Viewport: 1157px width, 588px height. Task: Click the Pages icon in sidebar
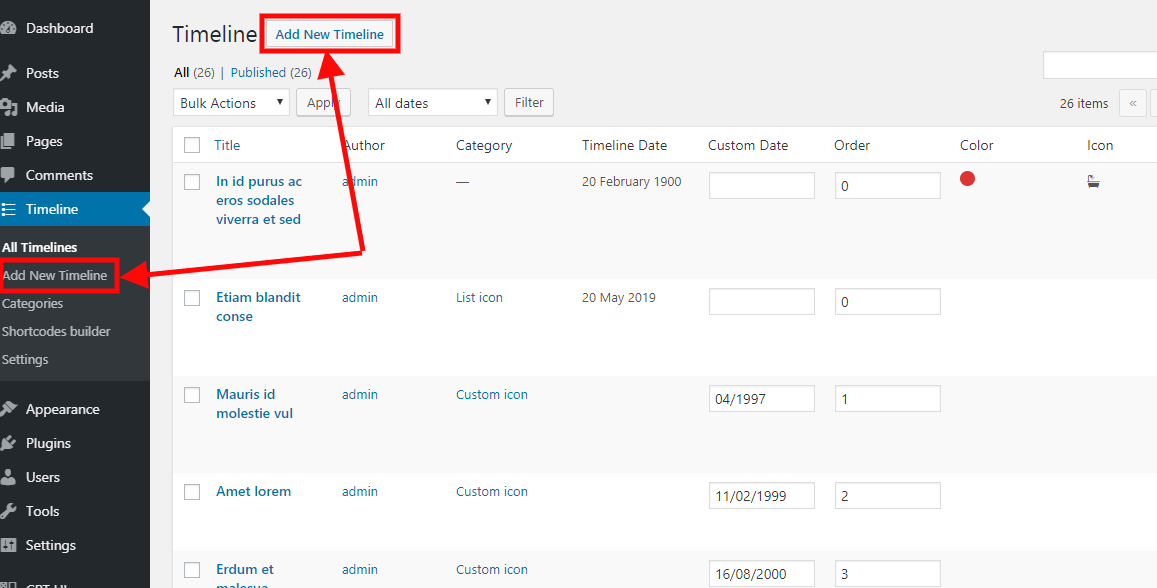(x=8, y=141)
